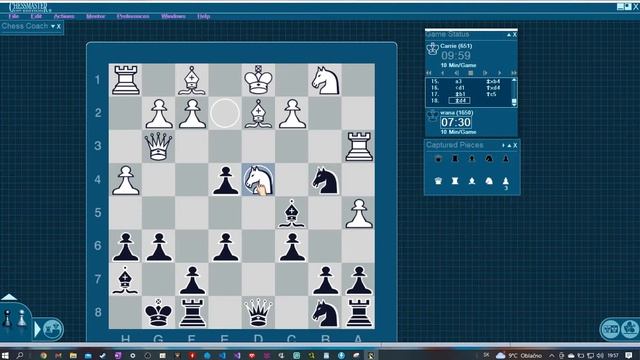The width and height of the screenshot is (640, 360).
Task: Click the black pawn icon in bottom-left tray
Action: [7, 319]
